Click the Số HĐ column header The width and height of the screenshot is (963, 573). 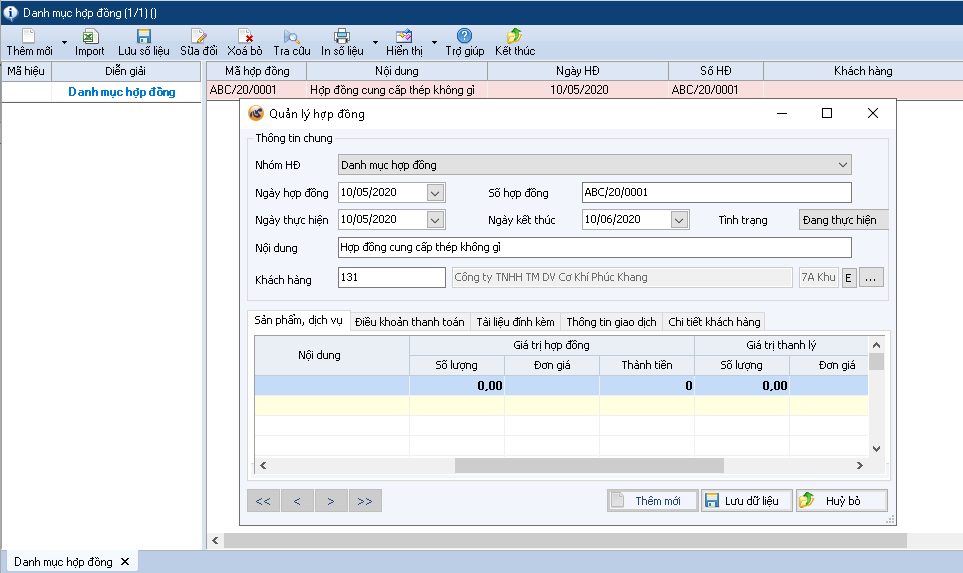[x=715, y=71]
